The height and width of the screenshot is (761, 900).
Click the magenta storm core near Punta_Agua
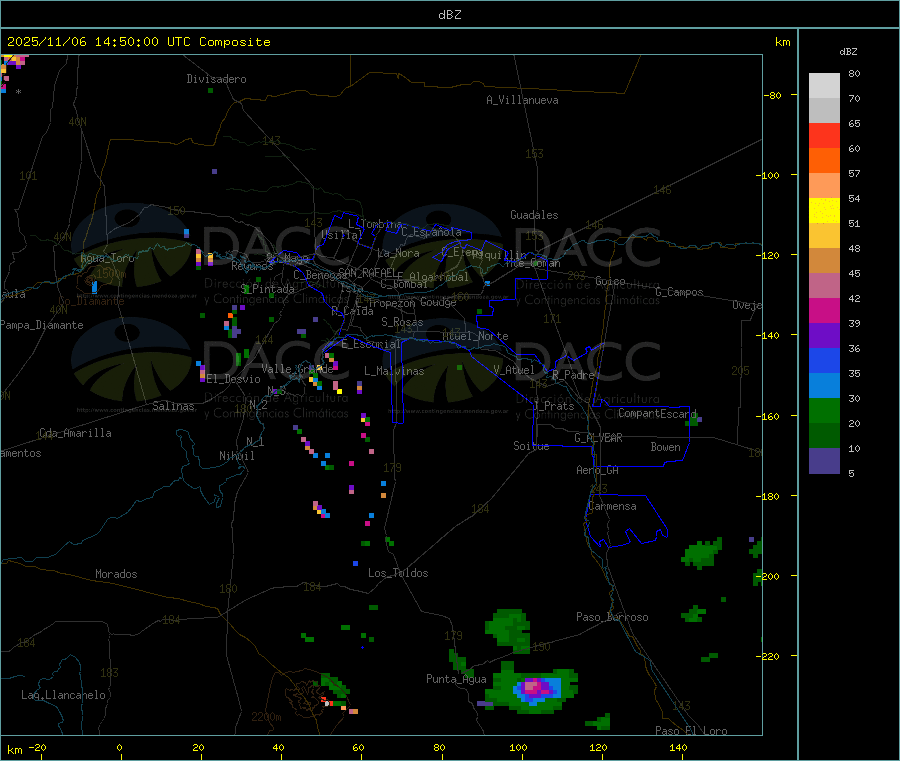coord(536,687)
